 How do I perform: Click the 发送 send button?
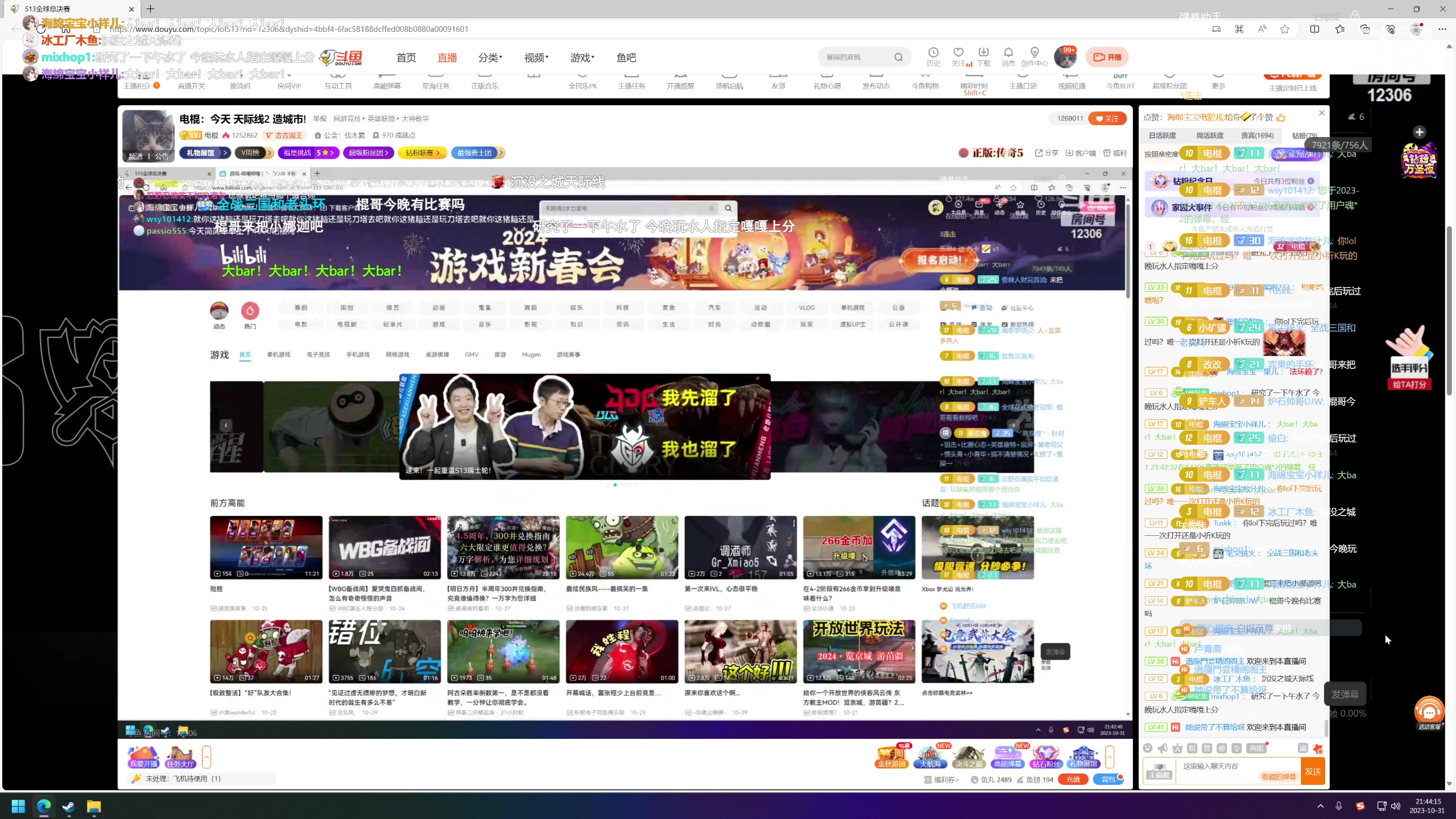tap(1313, 771)
